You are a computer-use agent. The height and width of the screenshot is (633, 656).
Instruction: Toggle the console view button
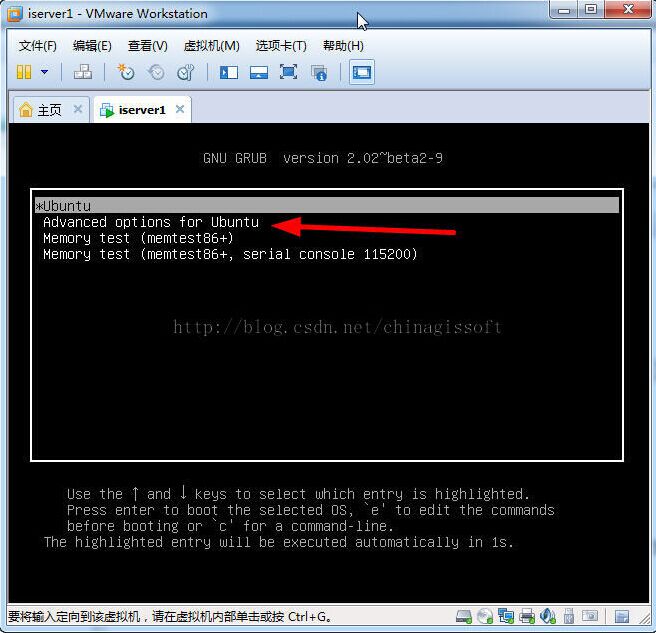click(x=361, y=72)
